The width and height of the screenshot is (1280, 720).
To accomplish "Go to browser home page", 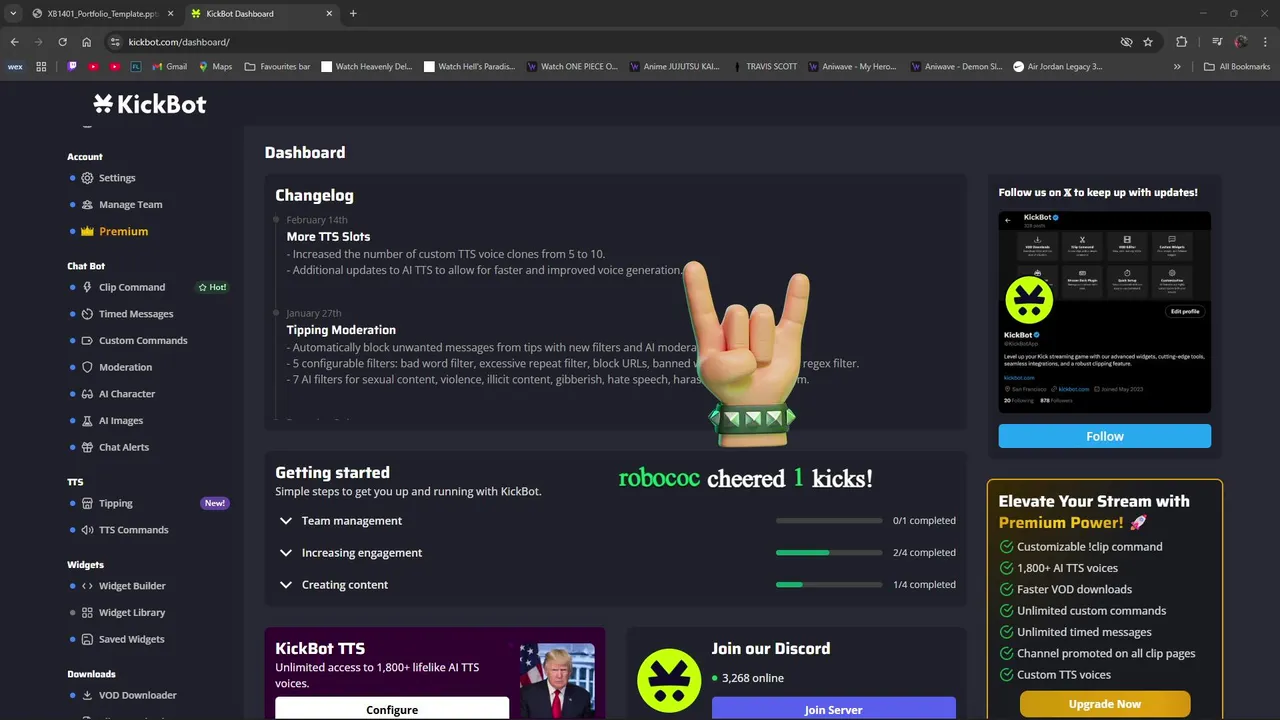I will pos(87,42).
